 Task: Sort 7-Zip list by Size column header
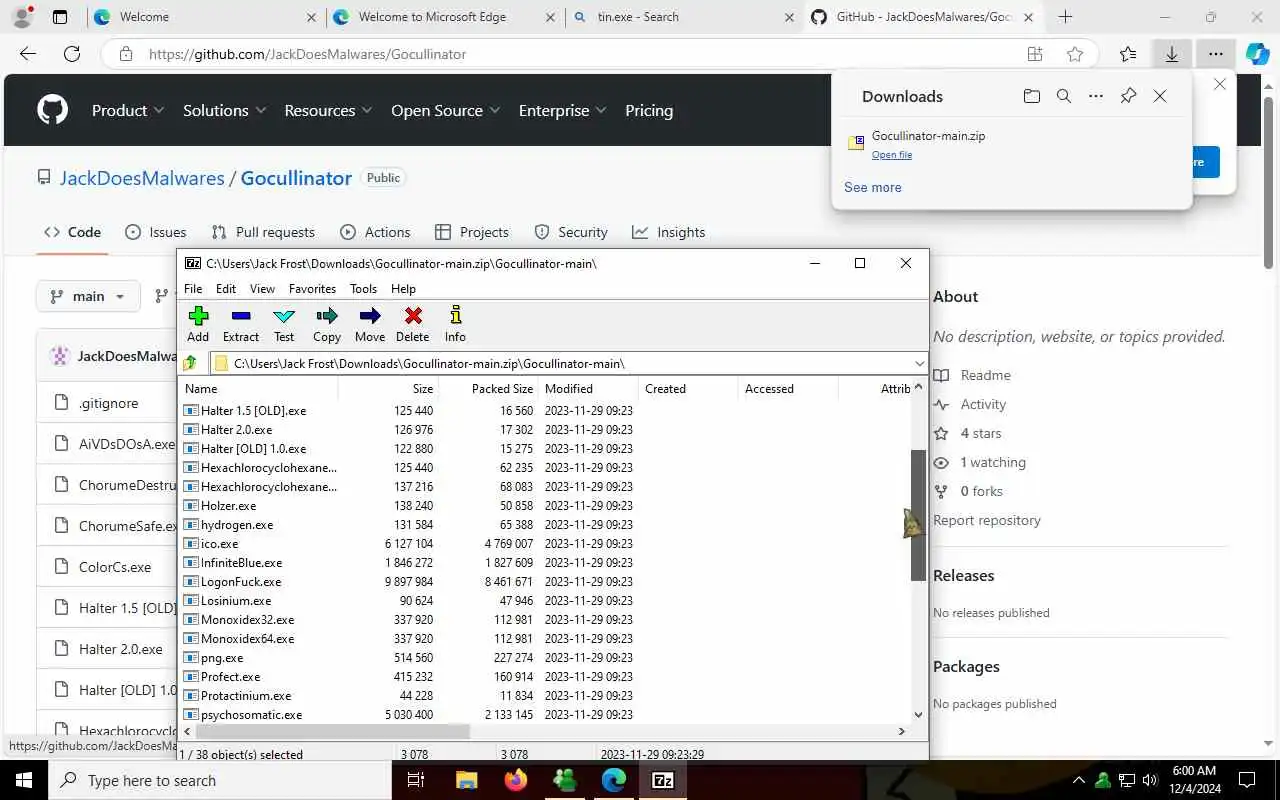pos(388,388)
